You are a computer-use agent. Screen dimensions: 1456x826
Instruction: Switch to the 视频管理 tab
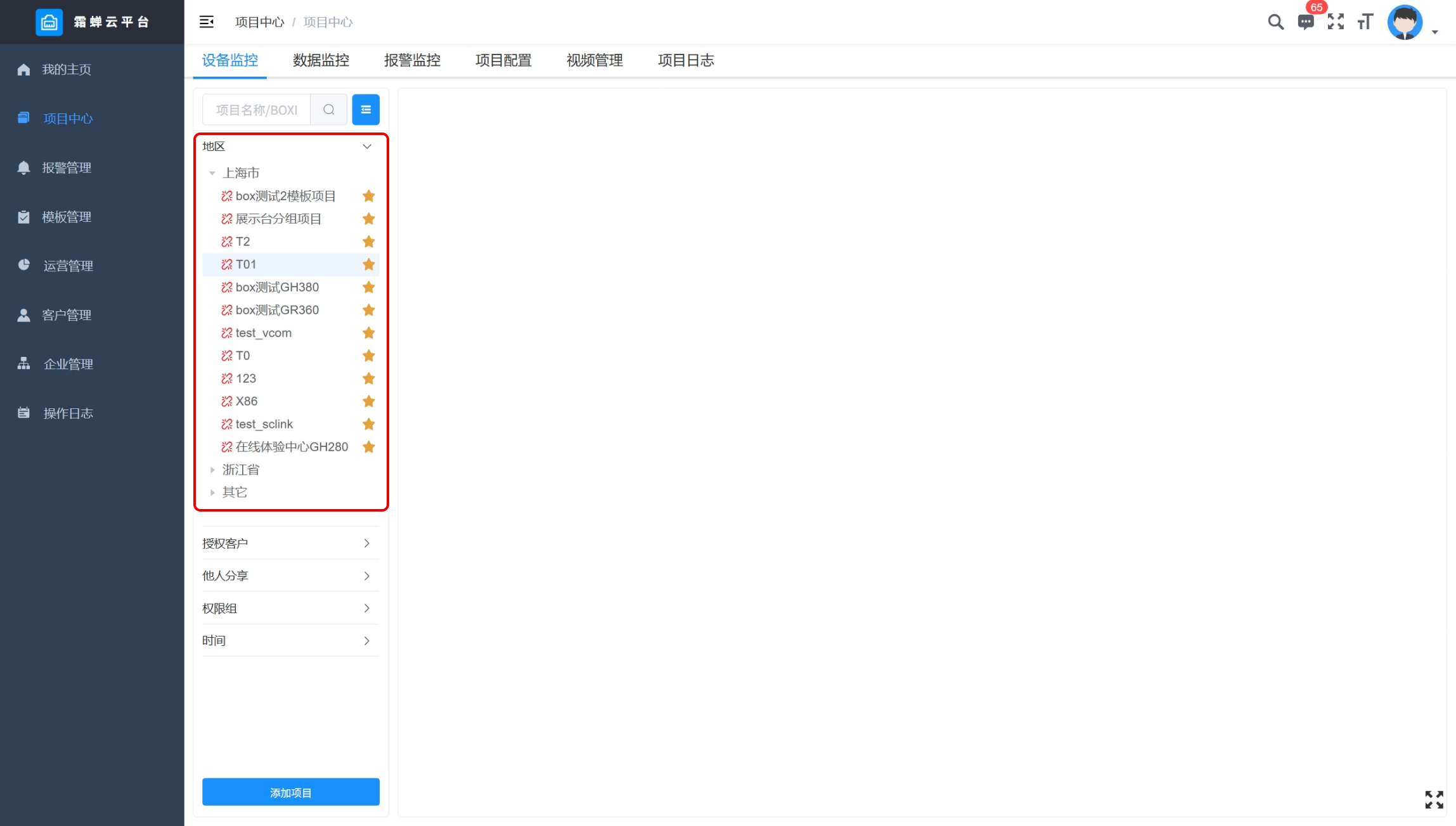tap(595, 60)
